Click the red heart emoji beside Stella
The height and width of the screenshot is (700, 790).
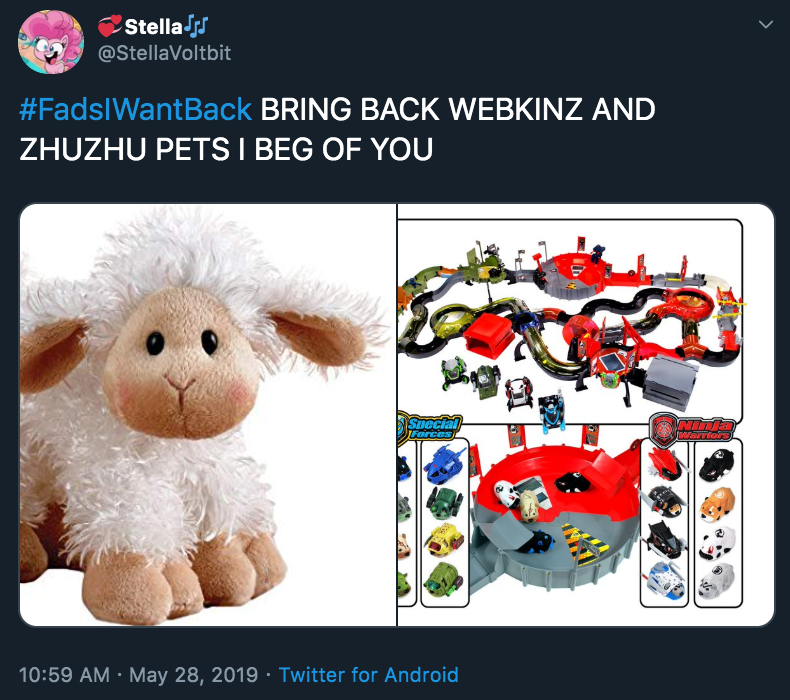point(109,26)
